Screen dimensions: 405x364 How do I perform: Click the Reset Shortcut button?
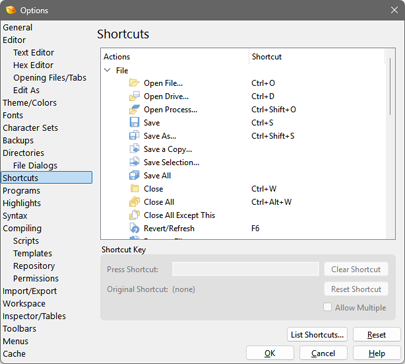pyautogui.click(x=356, y=289)
